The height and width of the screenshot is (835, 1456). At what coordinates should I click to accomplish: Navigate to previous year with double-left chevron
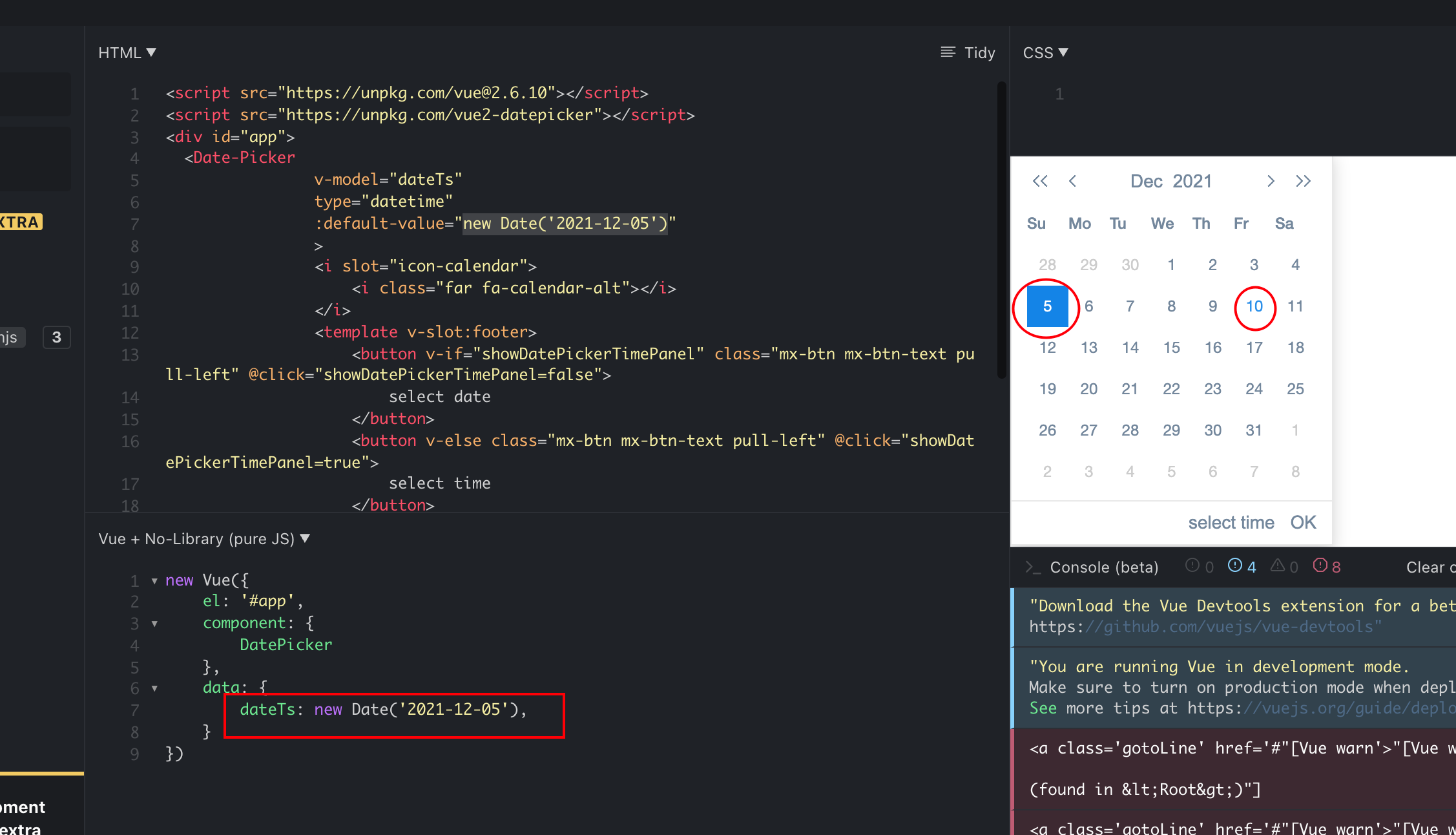[1039, 182]
